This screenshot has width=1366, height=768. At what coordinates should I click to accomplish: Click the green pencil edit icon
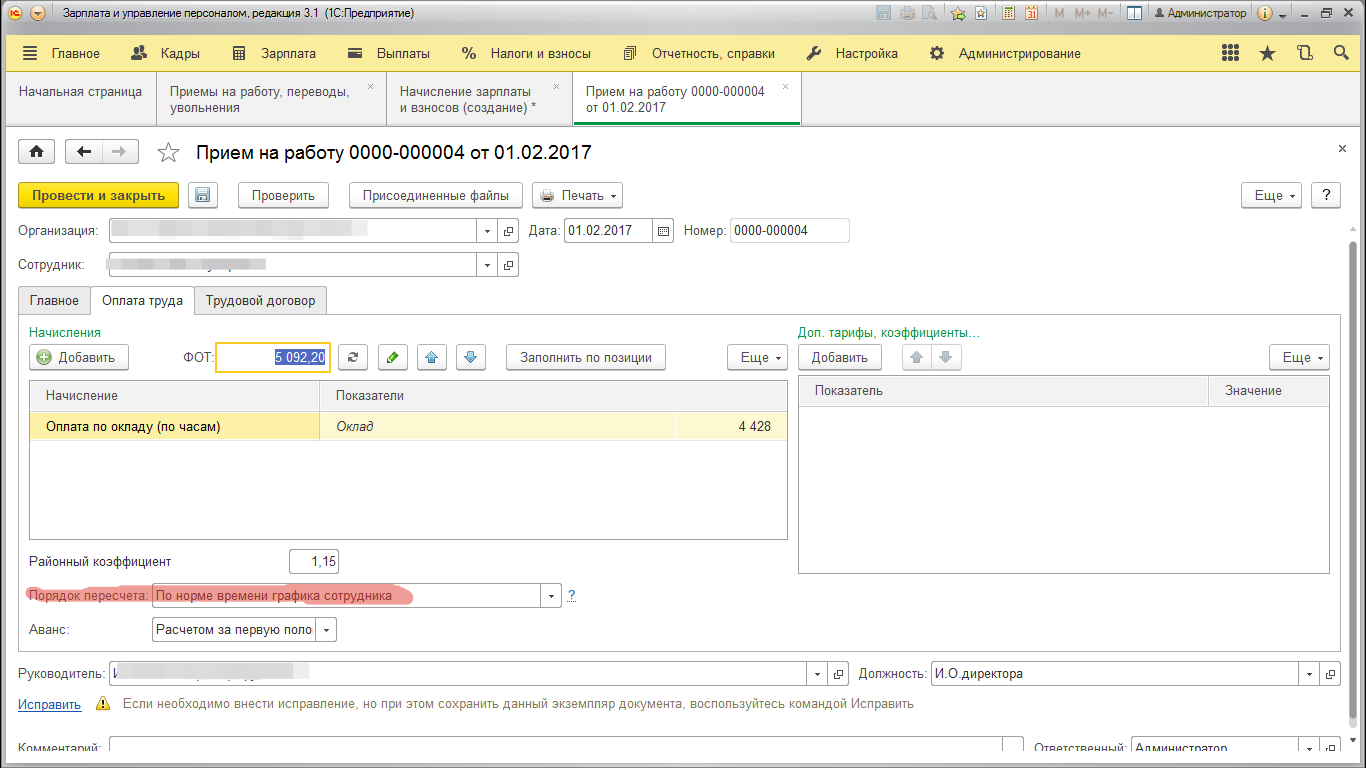pos(392,357)
